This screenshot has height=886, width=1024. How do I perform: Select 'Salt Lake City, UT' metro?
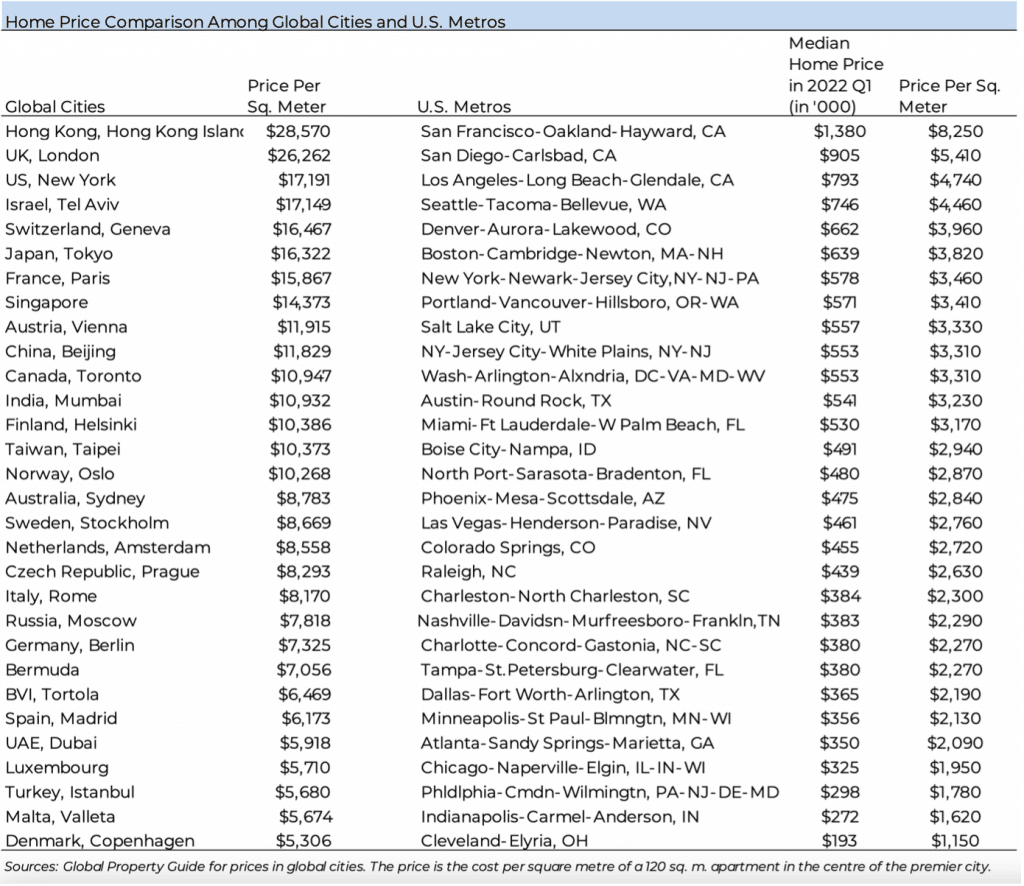click(490, 327)
